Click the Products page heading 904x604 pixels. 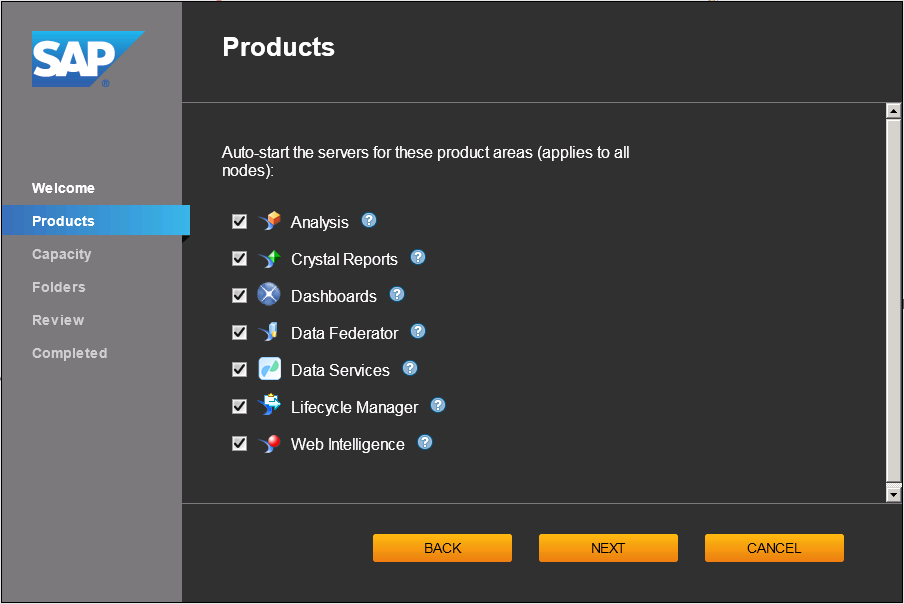(x=278, y=47)
